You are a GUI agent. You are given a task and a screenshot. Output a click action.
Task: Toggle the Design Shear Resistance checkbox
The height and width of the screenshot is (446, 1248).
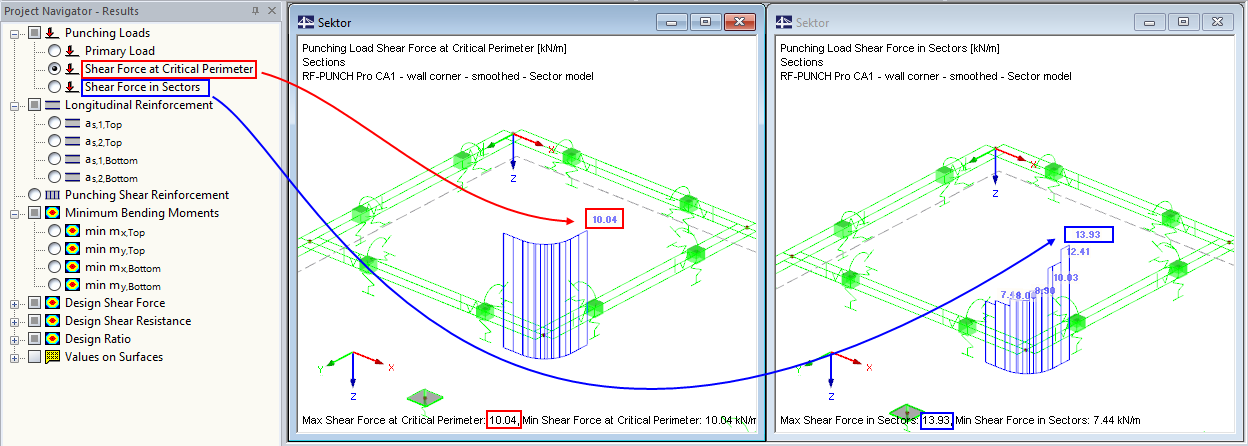tap(35, 321)
